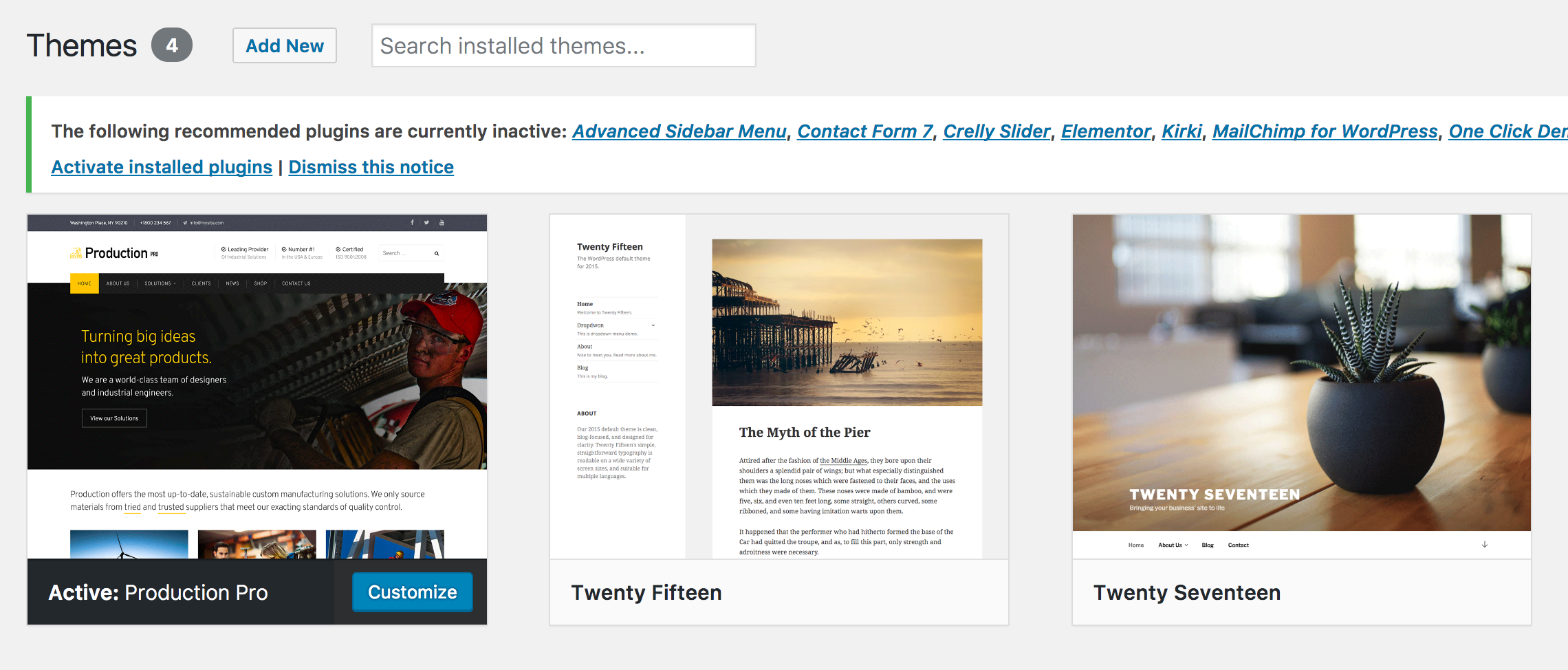The height and width of the screenshot is (670, 1568).
Task: Open the Advanced Sidebar Menu plugin link
Action: click(679, 131)
